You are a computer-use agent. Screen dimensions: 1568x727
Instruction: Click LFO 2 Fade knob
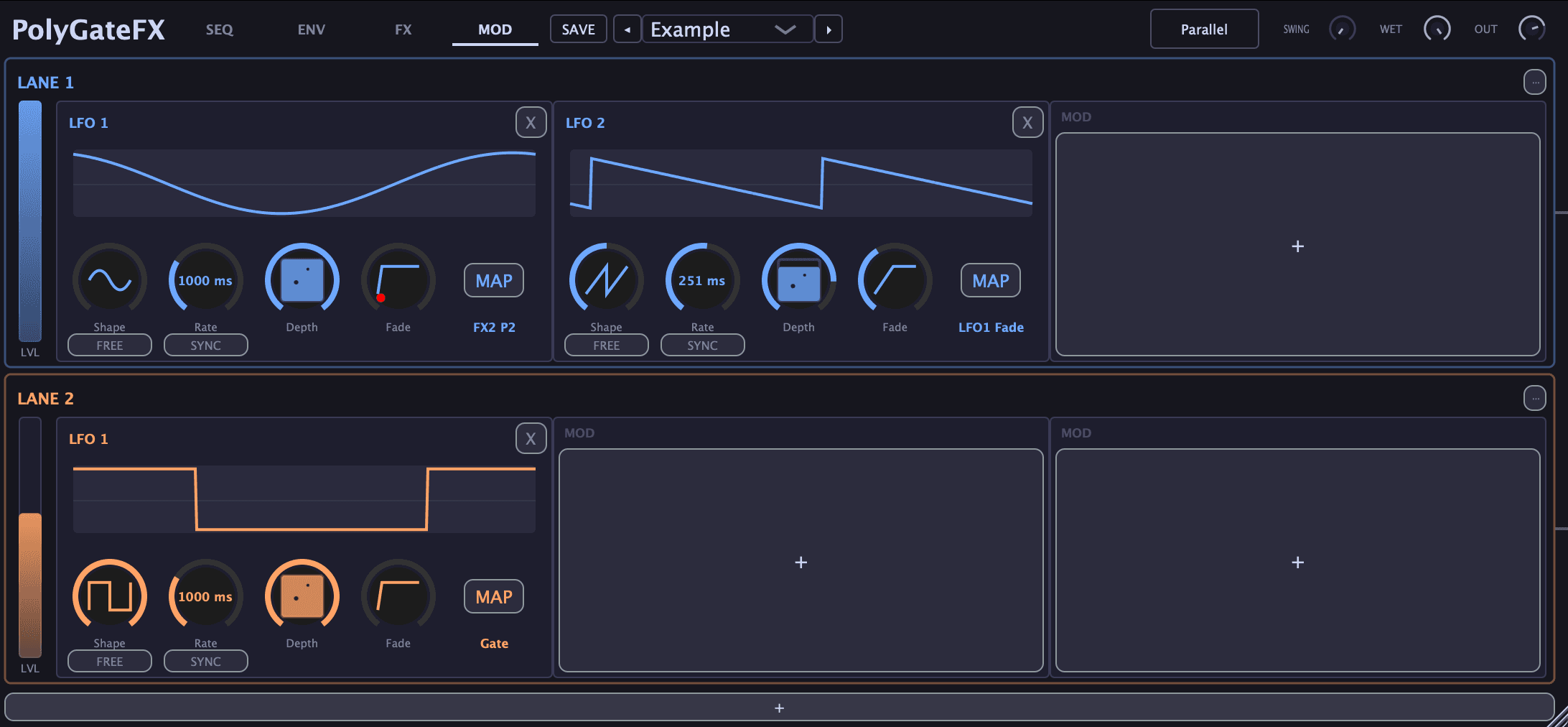click(x=895, y=280)
